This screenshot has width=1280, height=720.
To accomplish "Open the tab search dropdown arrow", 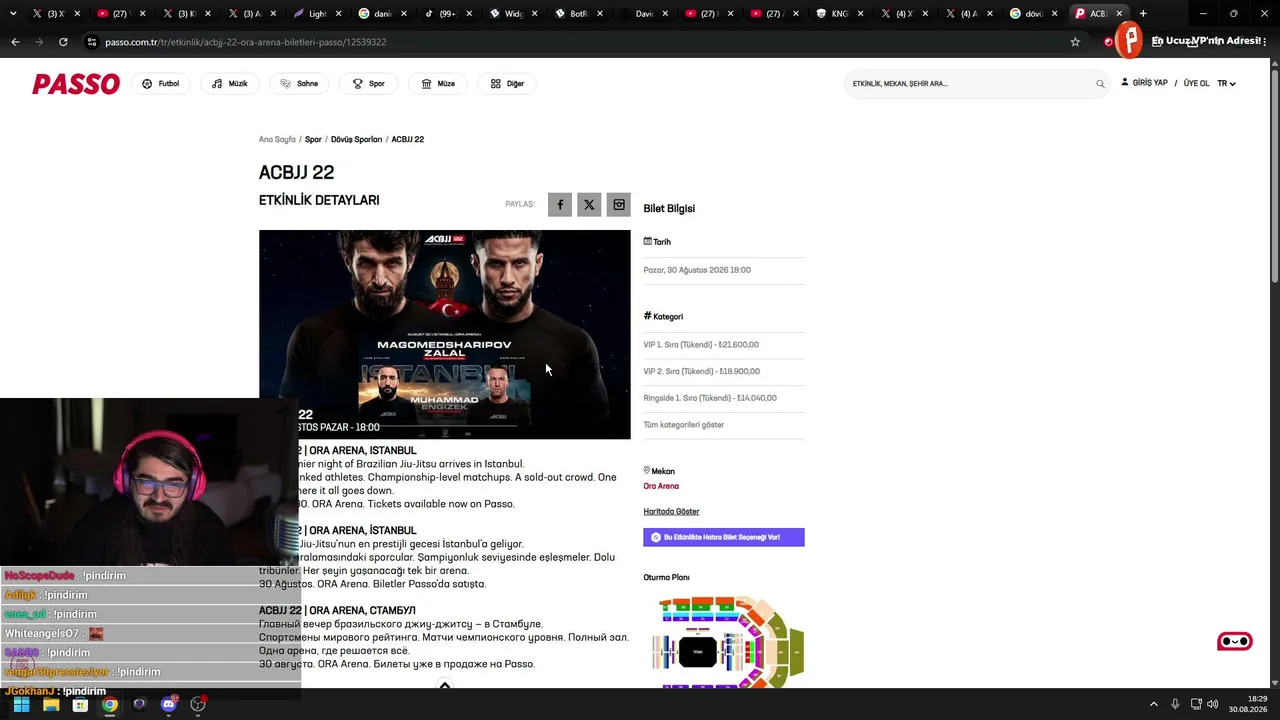I will (13, 14).
